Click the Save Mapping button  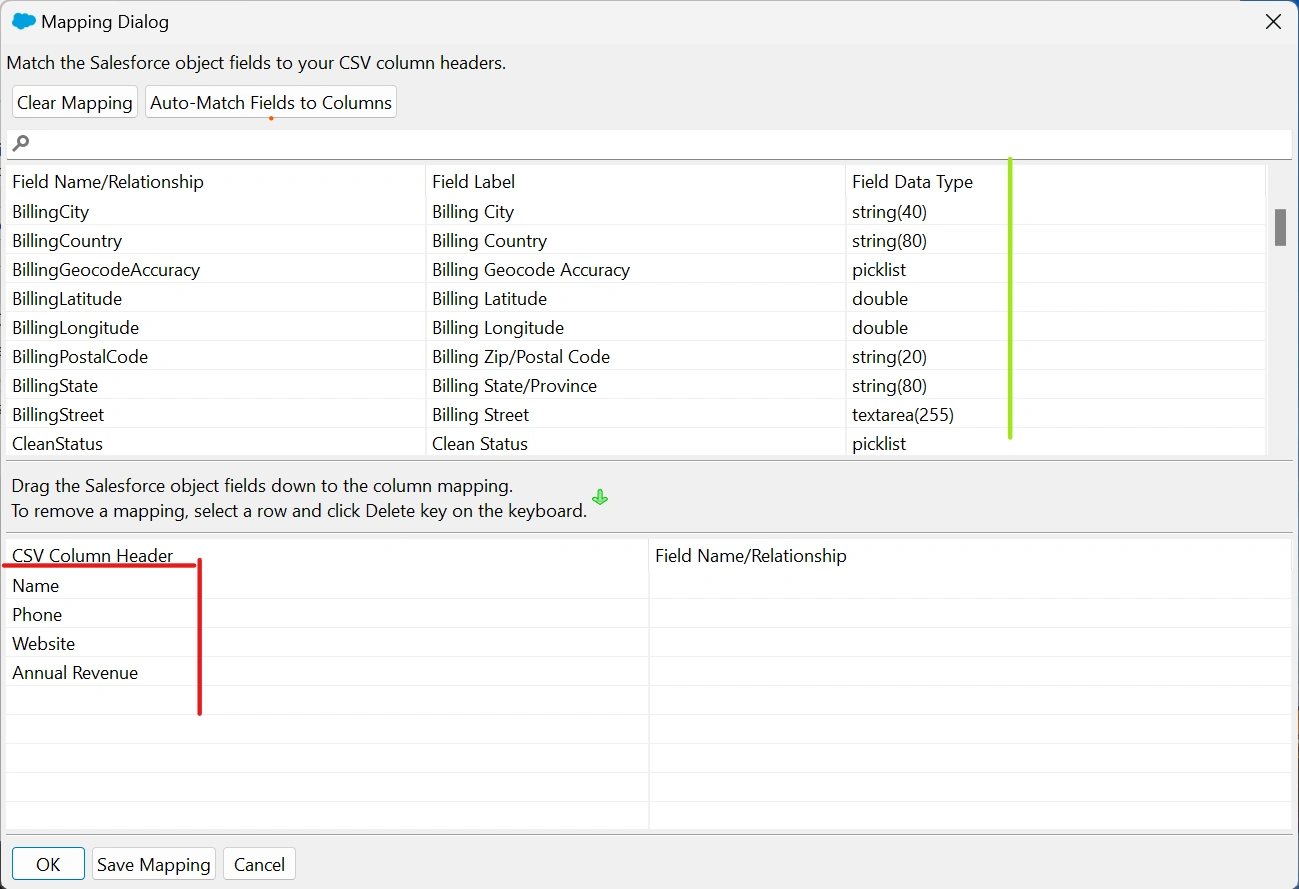tap(154, 864)
